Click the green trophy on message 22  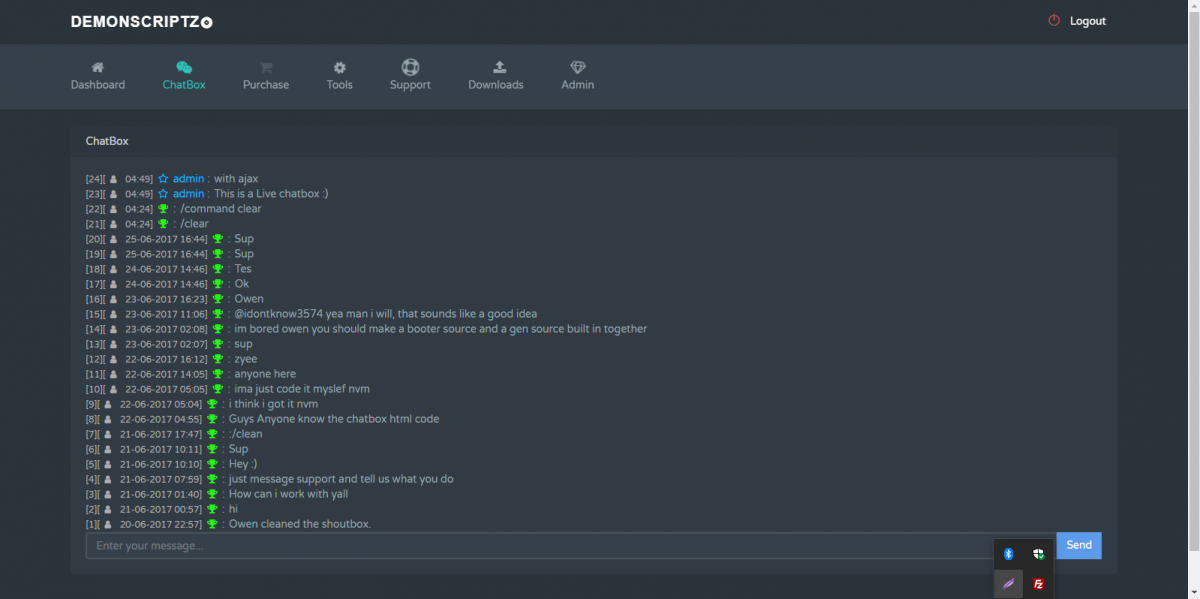(163, 209)
